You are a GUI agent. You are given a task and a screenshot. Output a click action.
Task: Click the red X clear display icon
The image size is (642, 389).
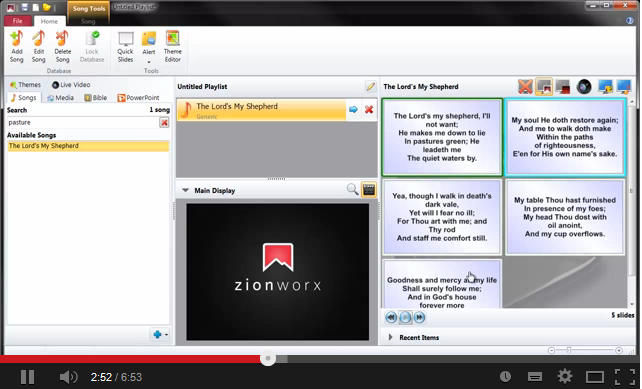[x=525, y=86]
